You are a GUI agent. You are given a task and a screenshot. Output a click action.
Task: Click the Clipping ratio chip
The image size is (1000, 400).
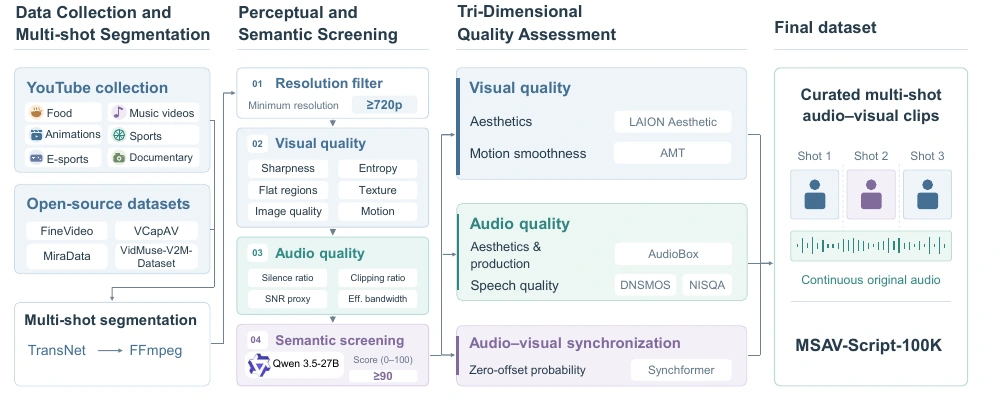tap(378, 278)
